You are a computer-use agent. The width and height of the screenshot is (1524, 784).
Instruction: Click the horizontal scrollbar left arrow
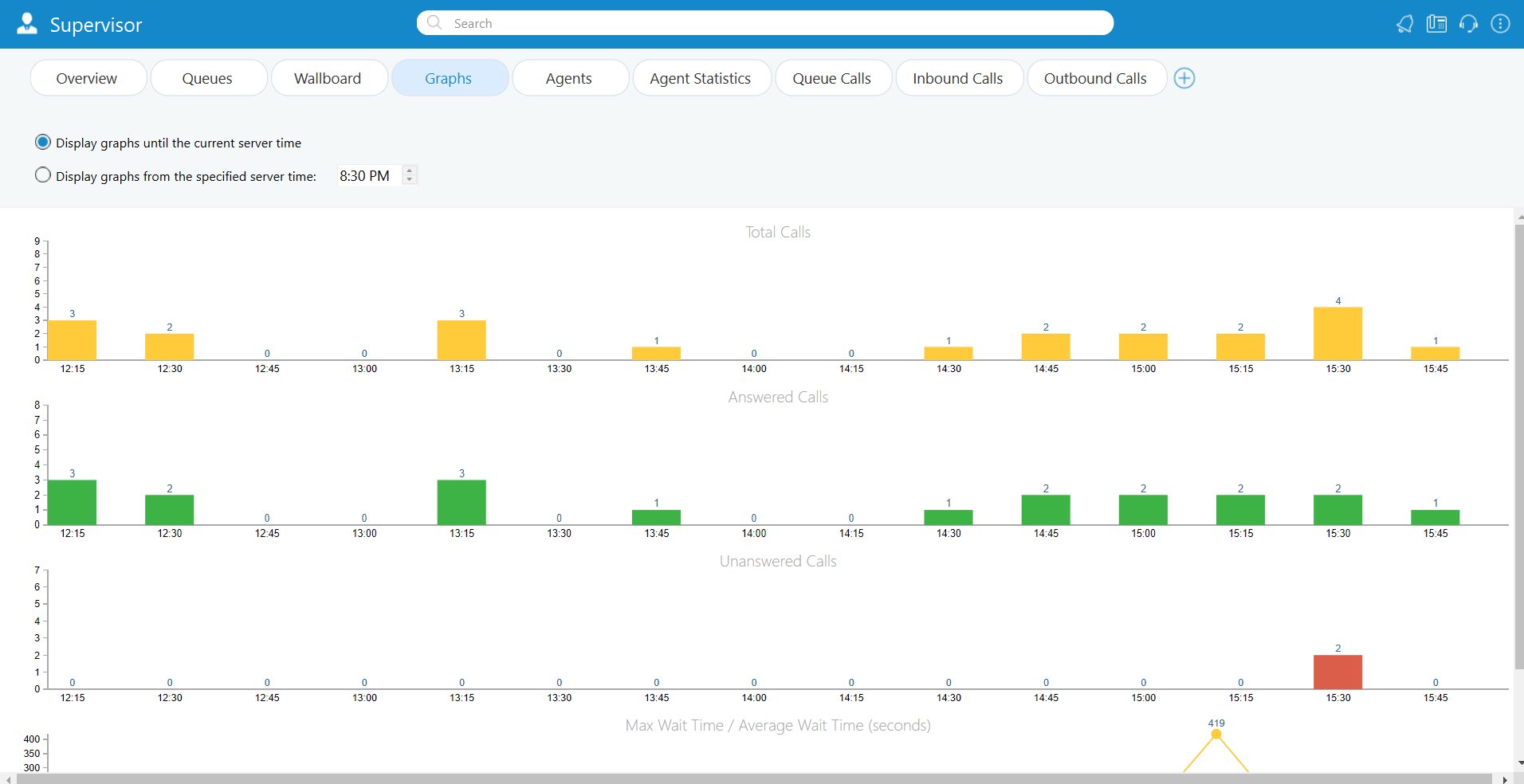point(8,779)
